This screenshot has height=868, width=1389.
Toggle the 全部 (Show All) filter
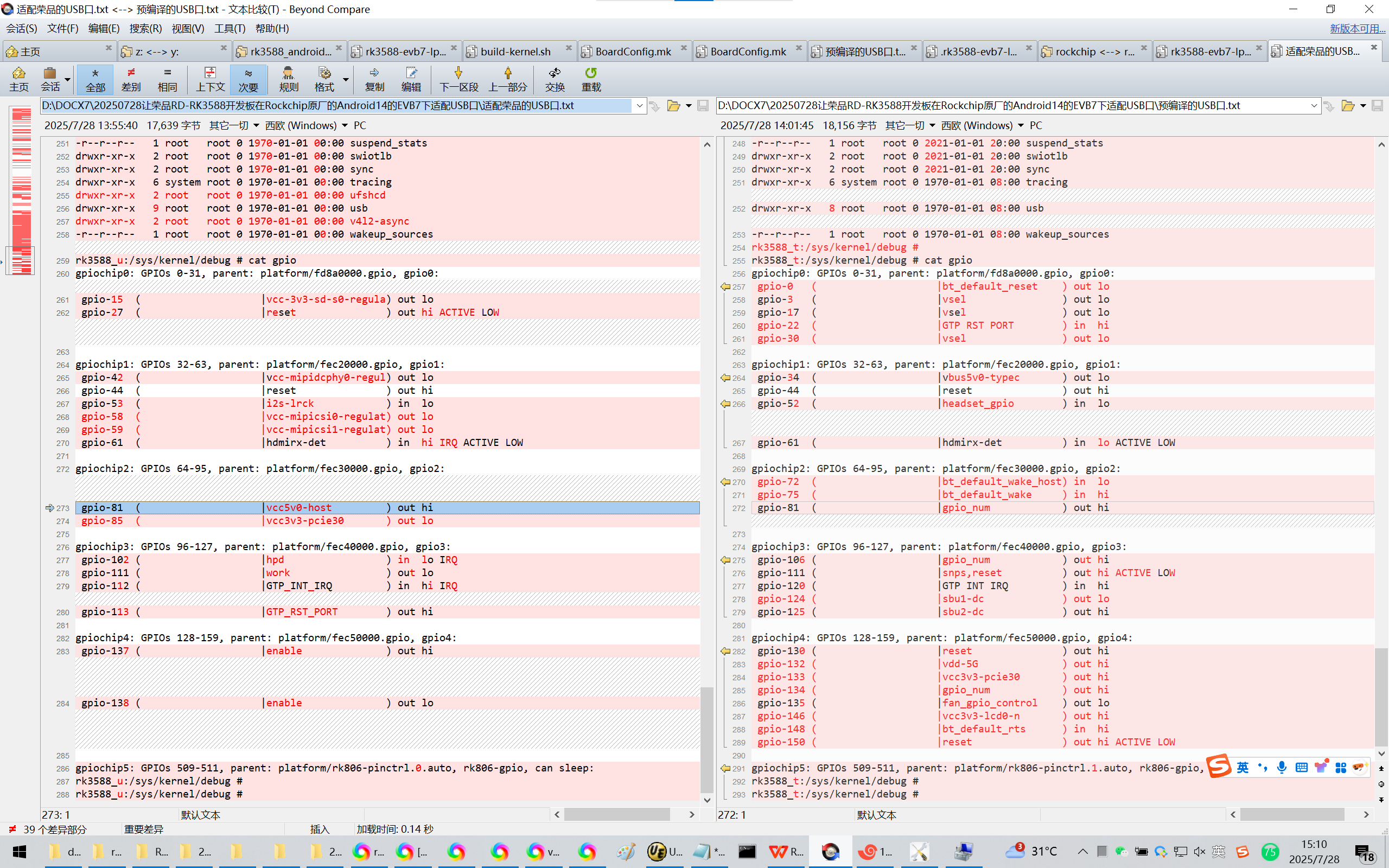[95, 79]
